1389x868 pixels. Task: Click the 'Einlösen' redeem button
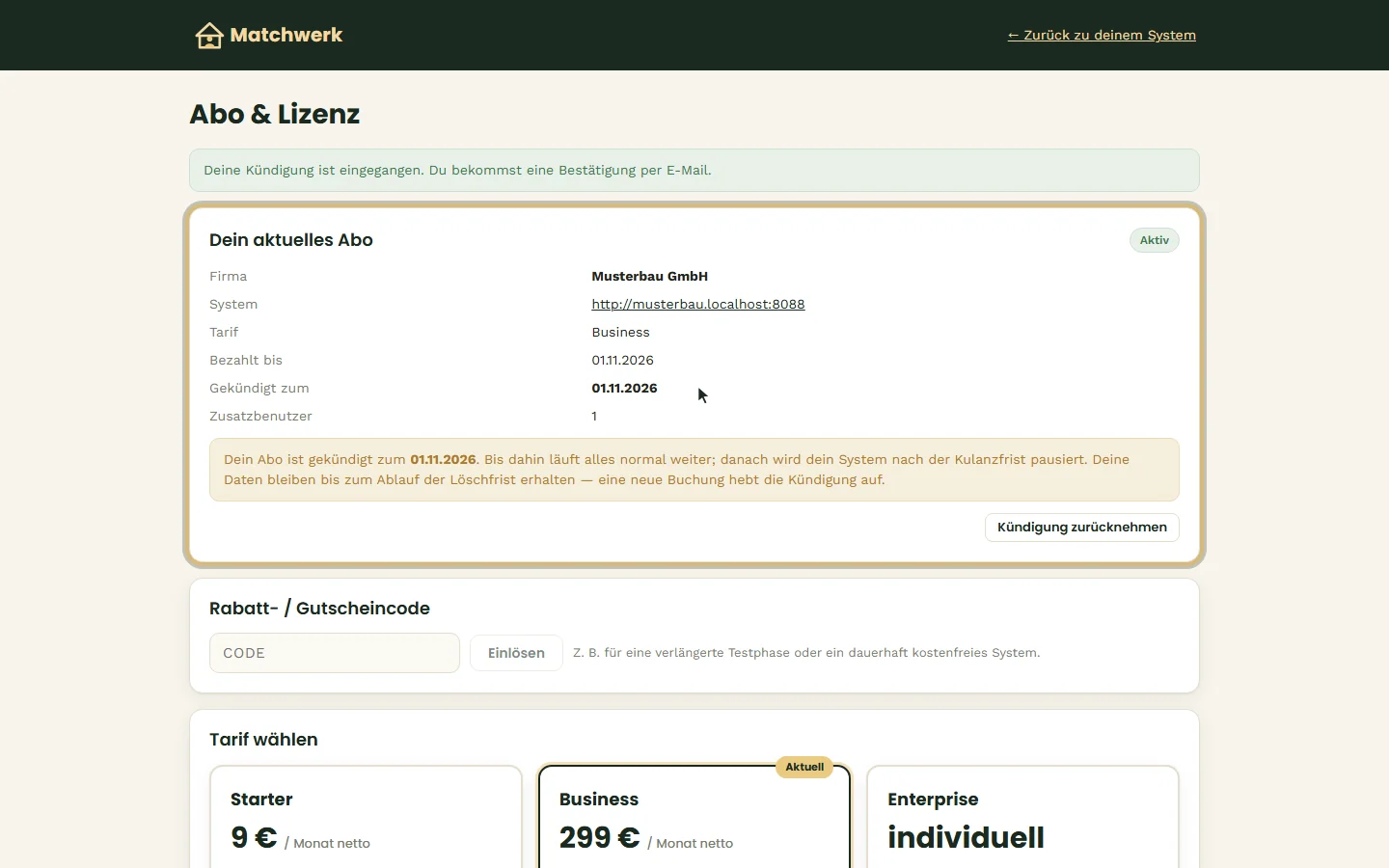click(516, 653)
